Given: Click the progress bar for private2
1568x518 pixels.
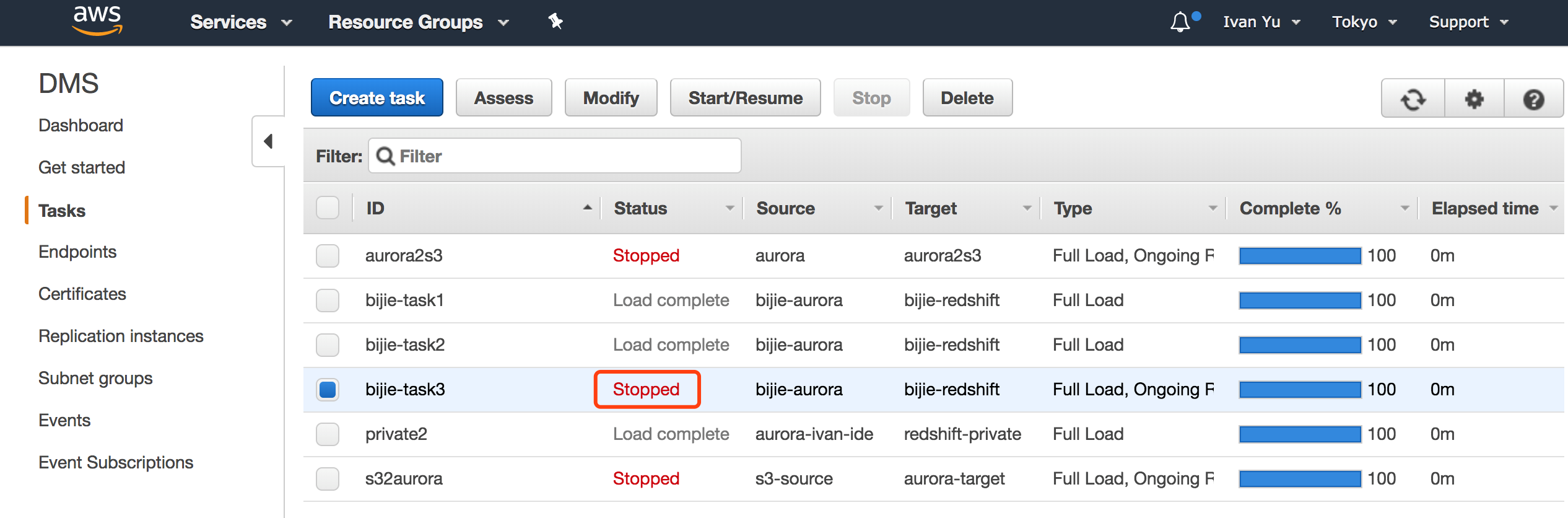Looking at the screenshot, I should 1299,434.
